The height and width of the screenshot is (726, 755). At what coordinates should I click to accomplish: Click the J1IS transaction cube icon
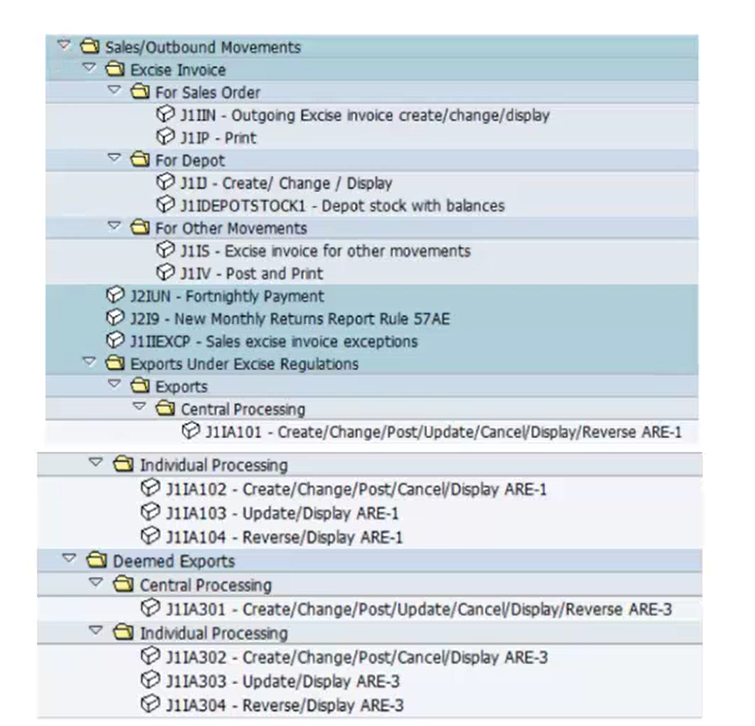165,250
